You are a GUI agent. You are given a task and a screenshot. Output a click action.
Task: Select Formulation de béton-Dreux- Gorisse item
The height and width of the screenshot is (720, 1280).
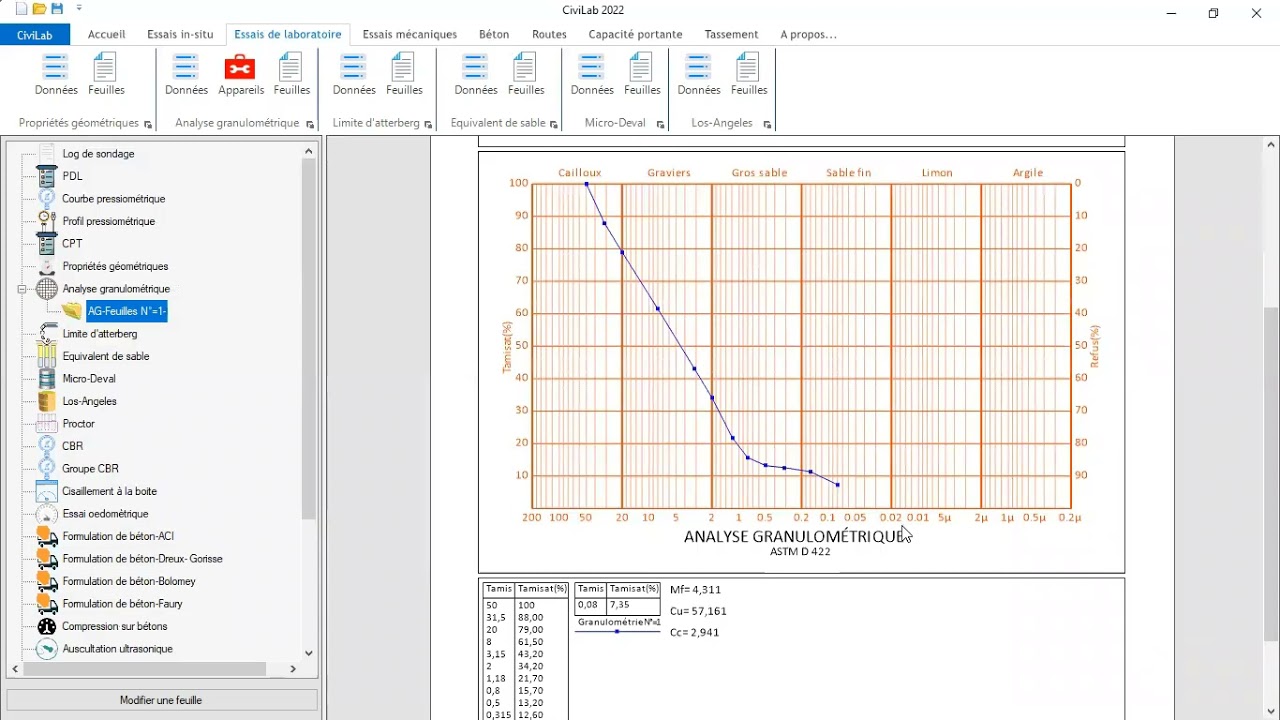point(142,559)
